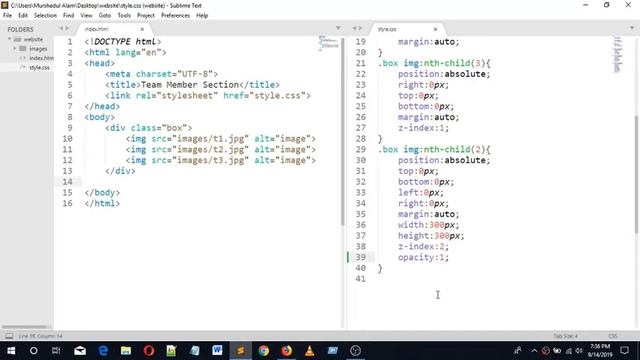The image size is (640, 360).
Task: Launch Firefox from taskbar
Action: (x=287, y=351)
